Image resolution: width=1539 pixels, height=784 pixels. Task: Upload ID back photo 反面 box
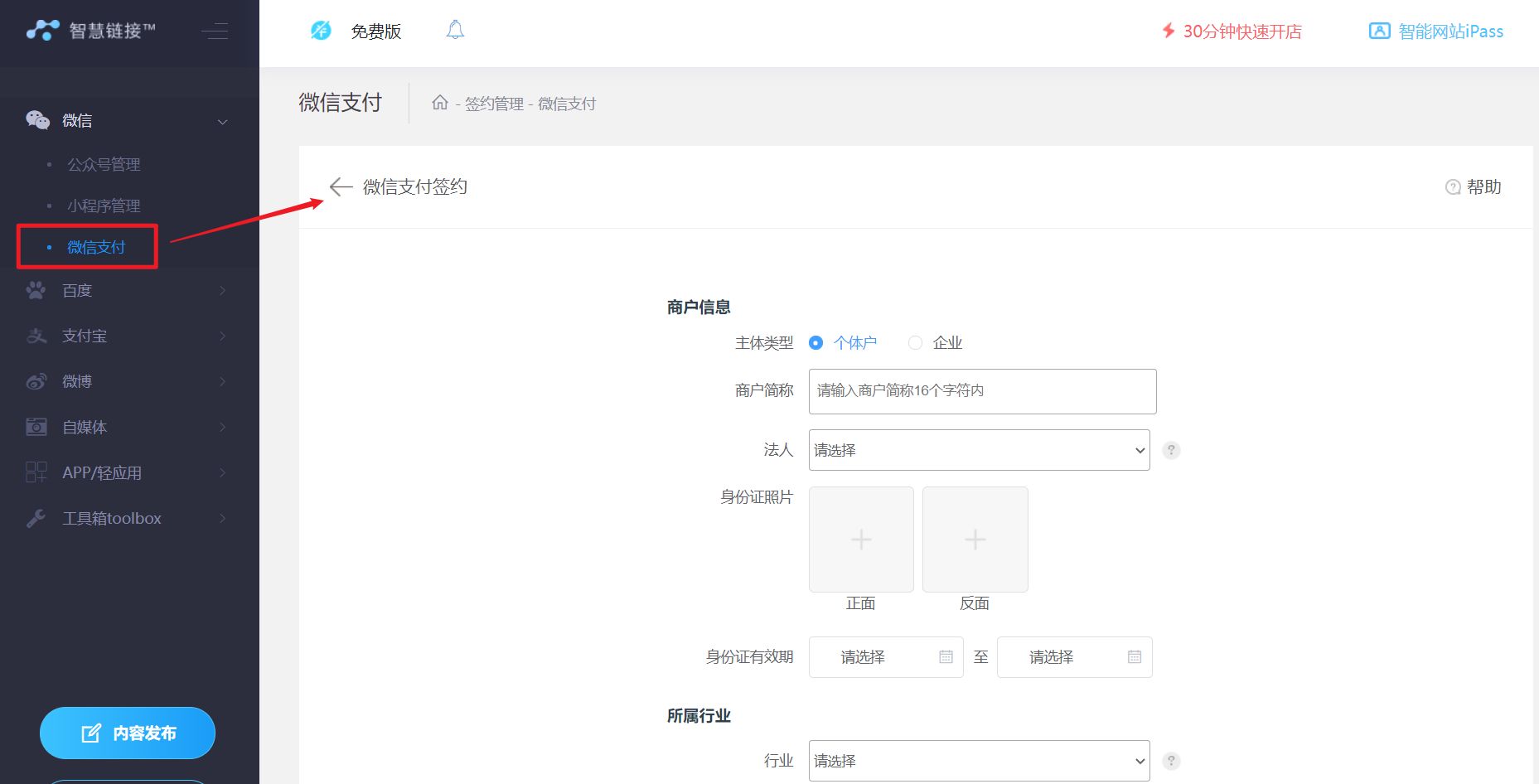tap(975, 540)
